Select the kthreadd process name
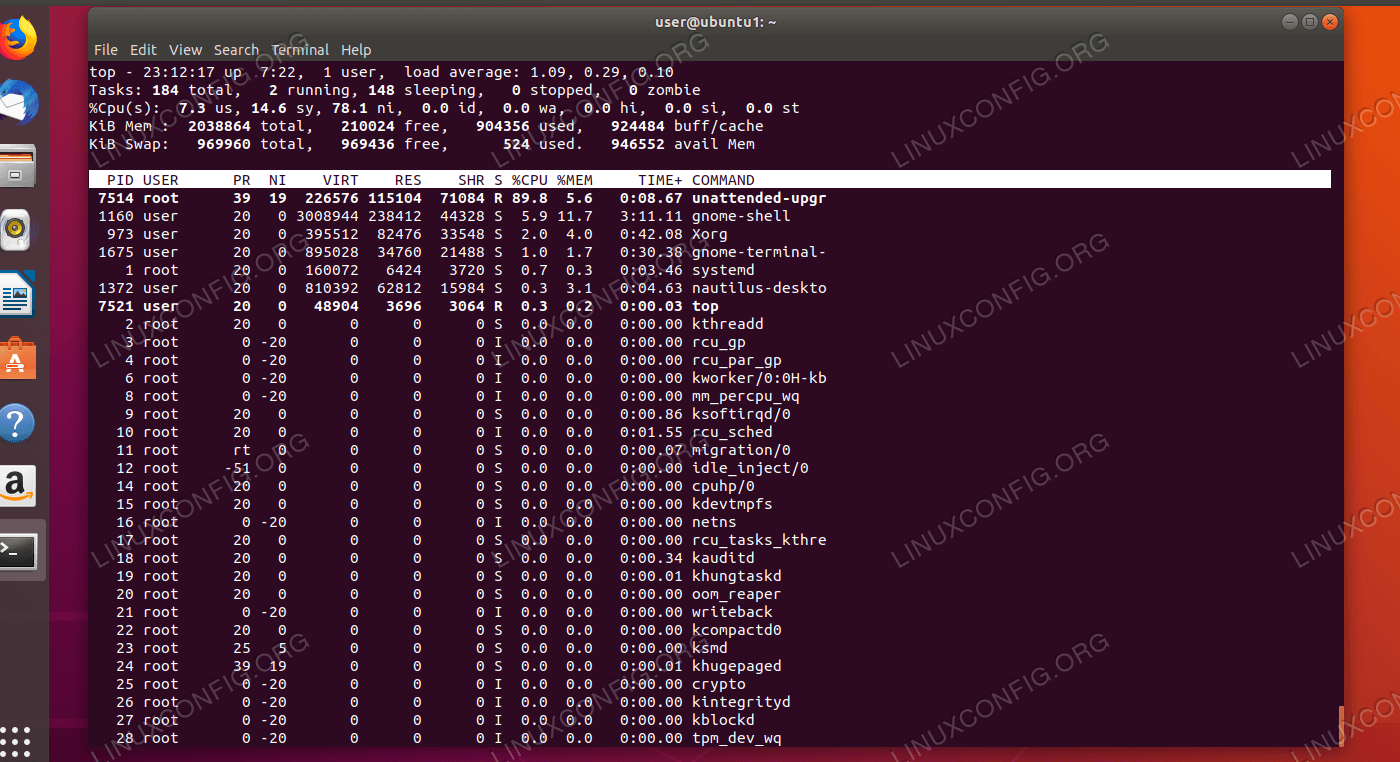The width and height of the screenshot is (1400, 762). point(728,324)
